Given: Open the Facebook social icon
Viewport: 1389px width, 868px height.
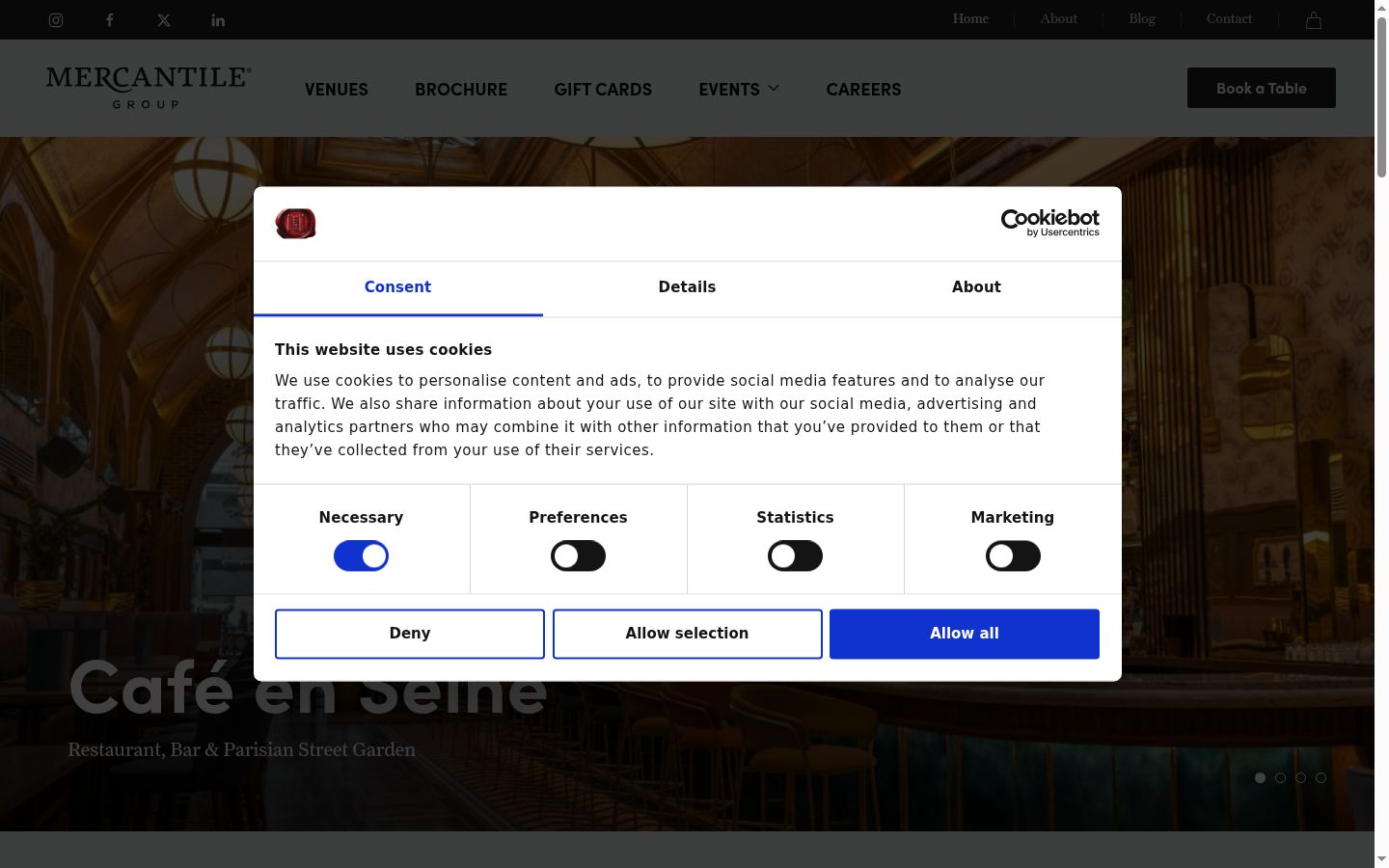Looking at the screenshot, I should click(110, 20).
